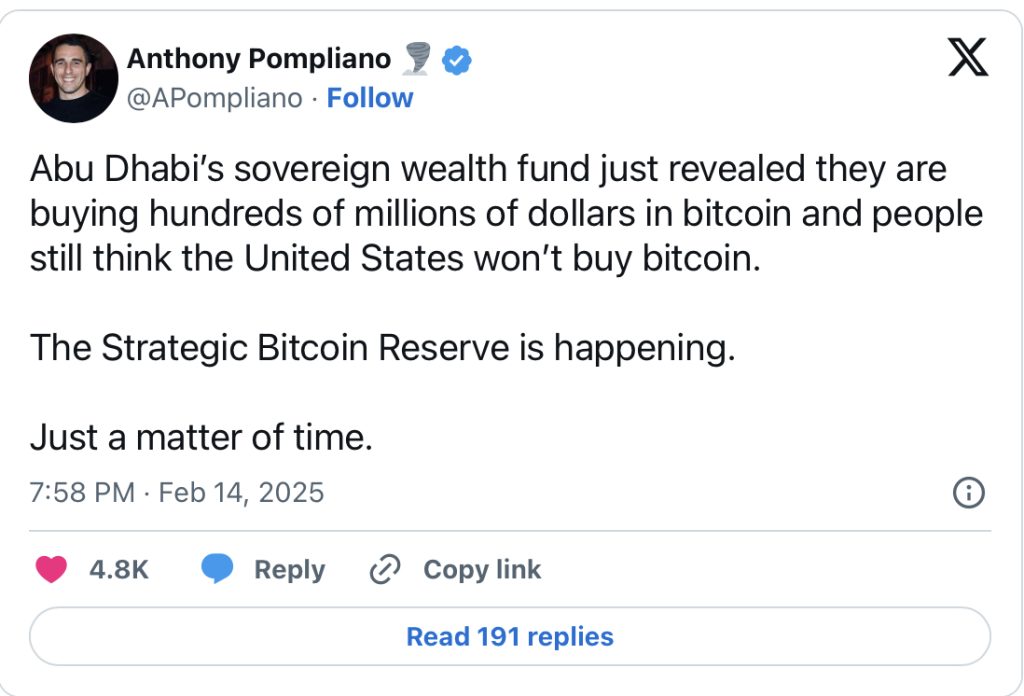Open Anthony Pompliano's profile picture
Screen dimensions: 1024x696
73,78
